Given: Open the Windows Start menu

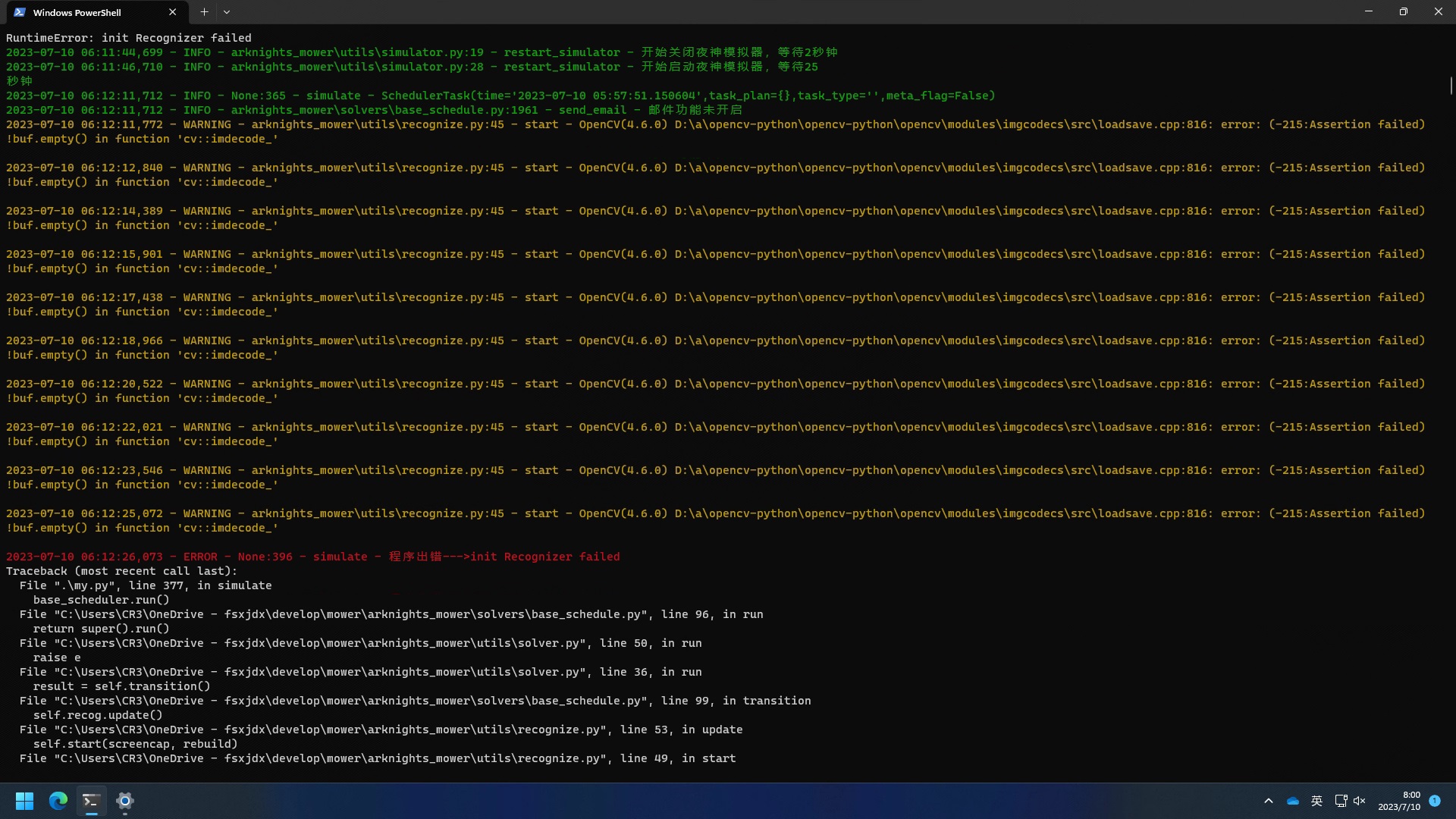Looking at the screenshot, I should click(24, 801).
